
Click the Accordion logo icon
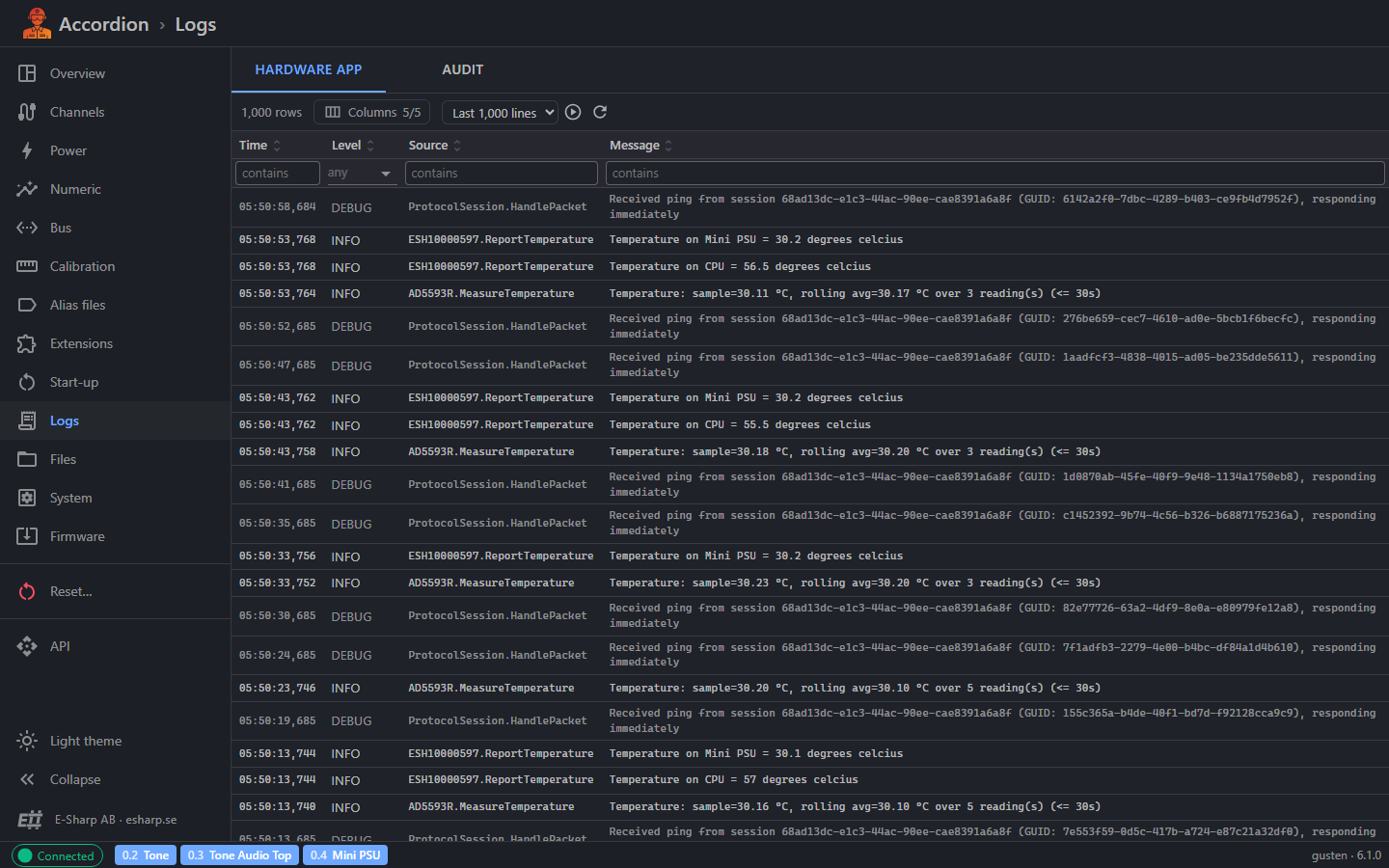[x=37, y=23]
